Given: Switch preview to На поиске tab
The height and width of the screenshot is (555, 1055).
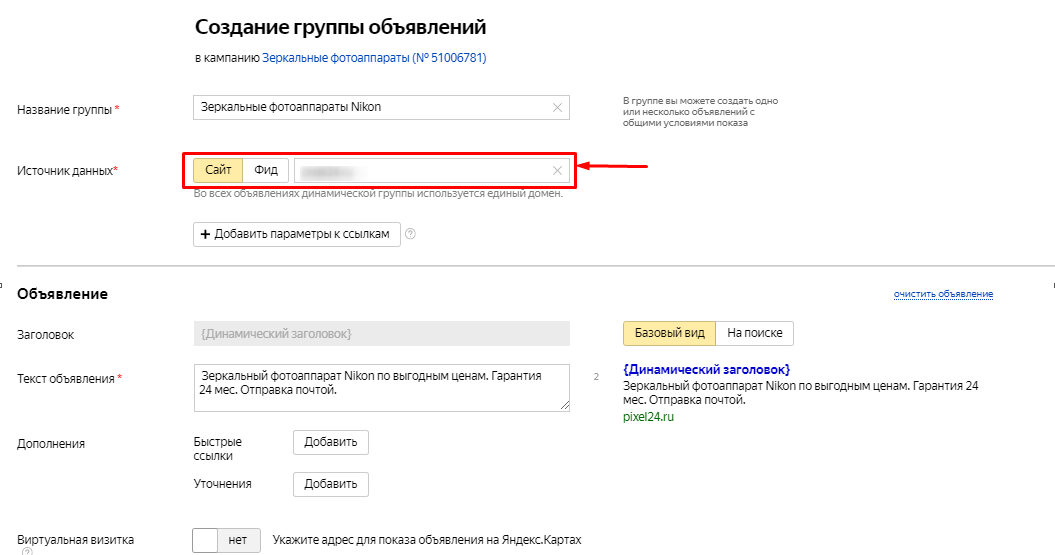Looking at the screenshot, I should [755, 333].
